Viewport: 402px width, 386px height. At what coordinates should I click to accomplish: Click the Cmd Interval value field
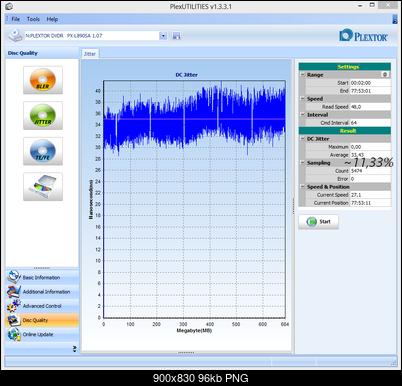click(x=370, y=123)
